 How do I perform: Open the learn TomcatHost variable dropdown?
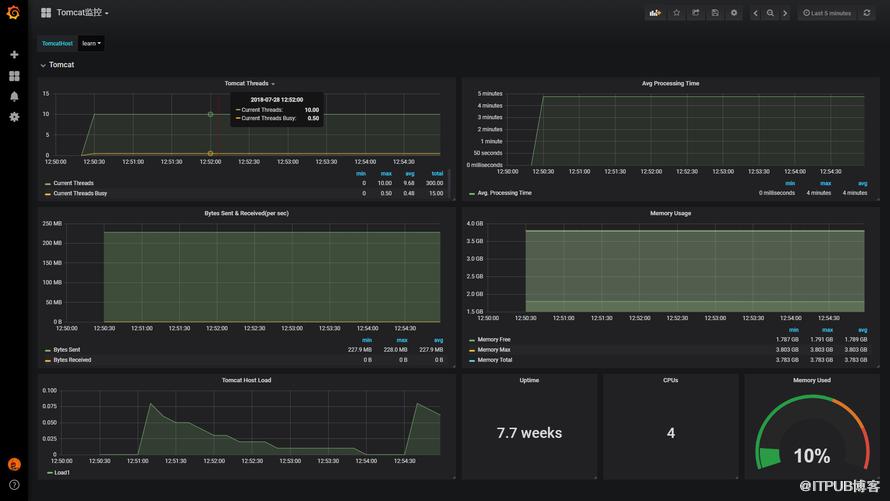pos(91,43)
